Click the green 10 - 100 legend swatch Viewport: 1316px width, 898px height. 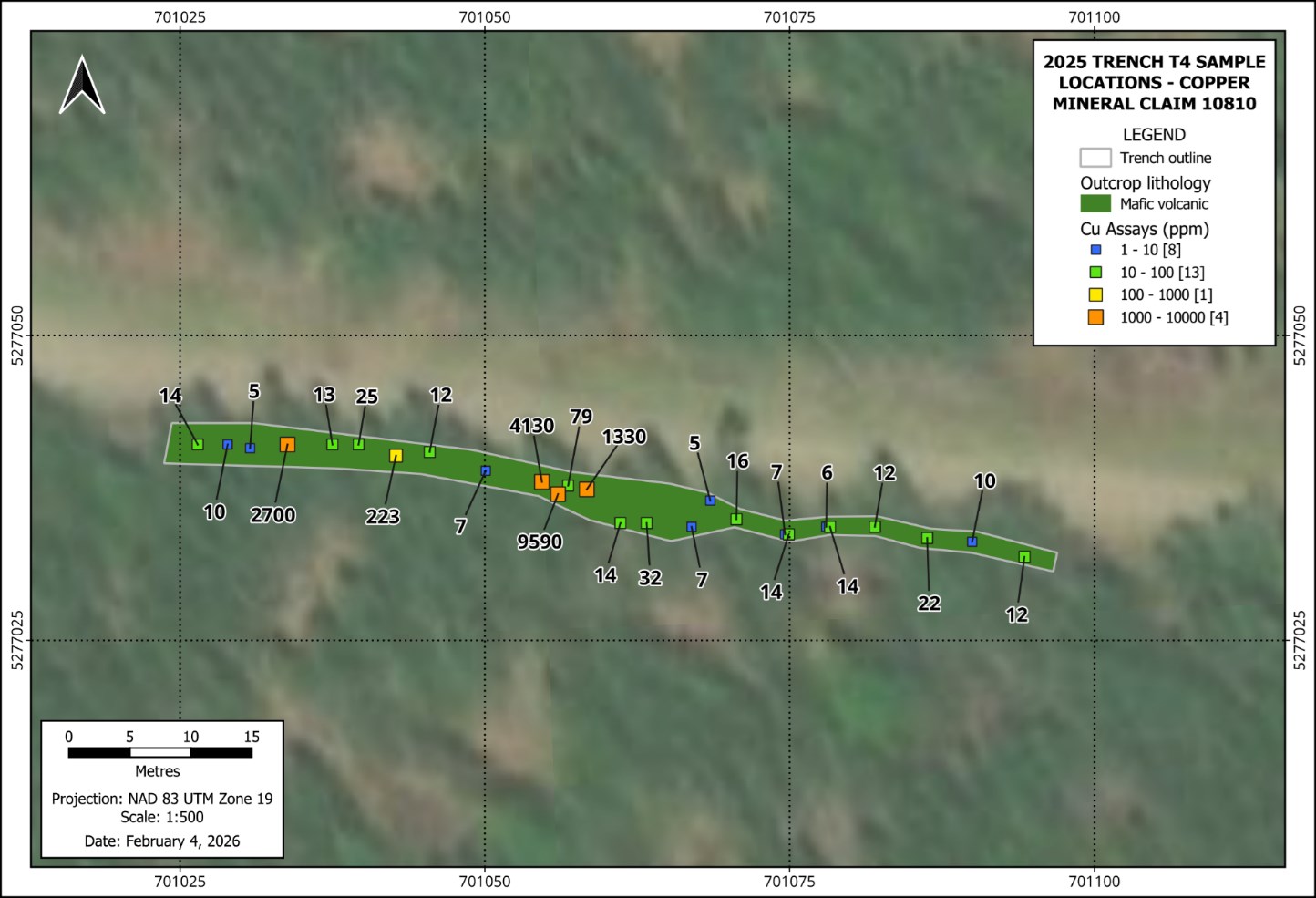[1096, 273]
